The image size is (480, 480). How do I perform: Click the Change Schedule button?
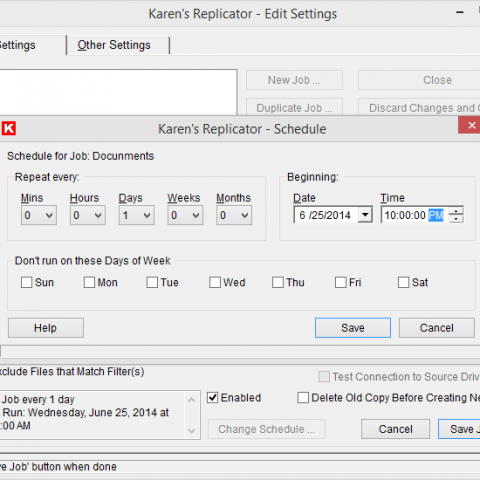pyautogui.click(x=266, y=429)
